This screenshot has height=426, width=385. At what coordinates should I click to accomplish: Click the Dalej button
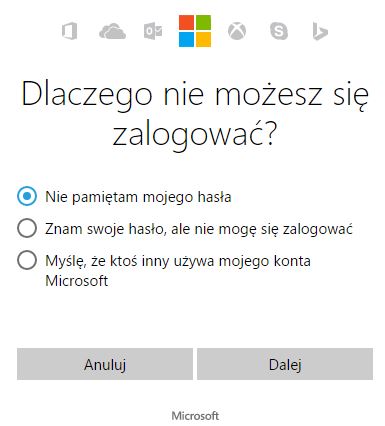285,364
